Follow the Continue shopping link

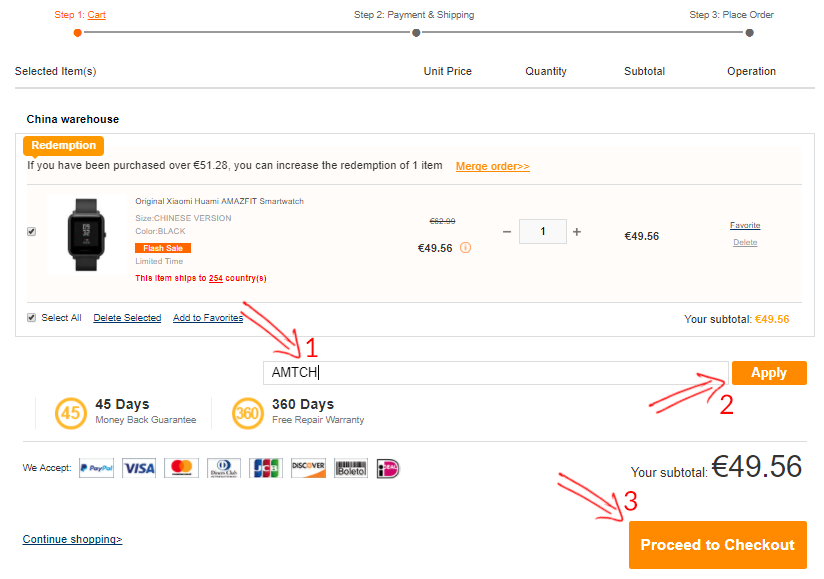coord(73,540)
